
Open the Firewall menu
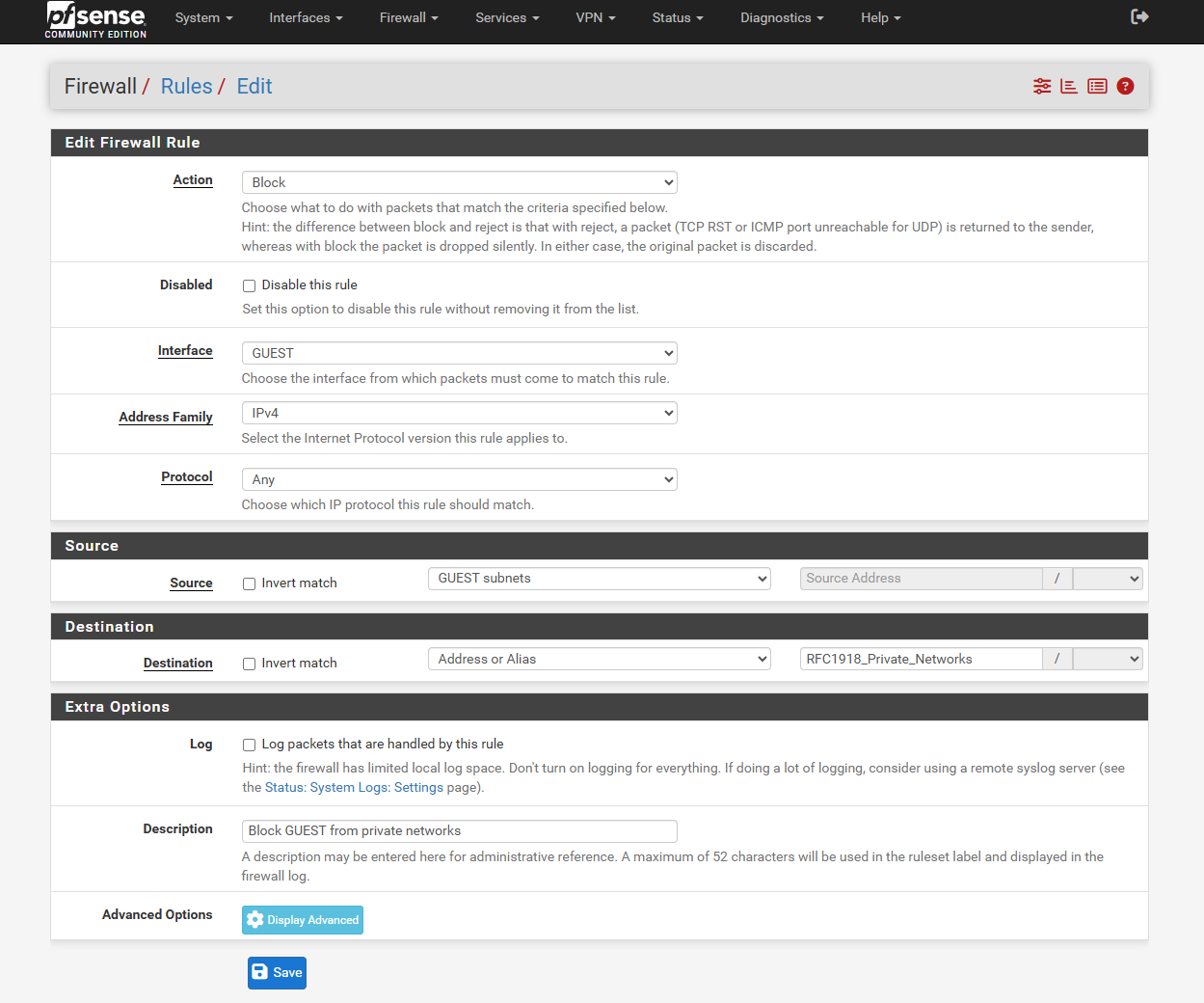[x=409, y=17]
